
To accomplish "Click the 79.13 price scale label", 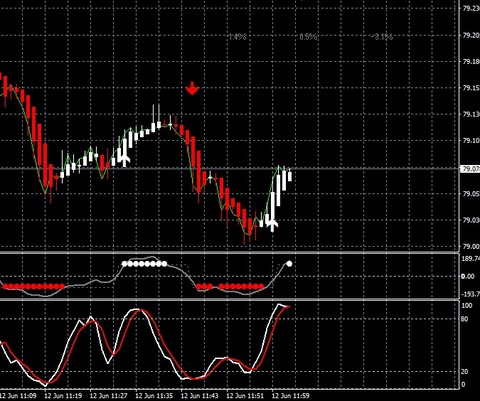I will 471,114.
